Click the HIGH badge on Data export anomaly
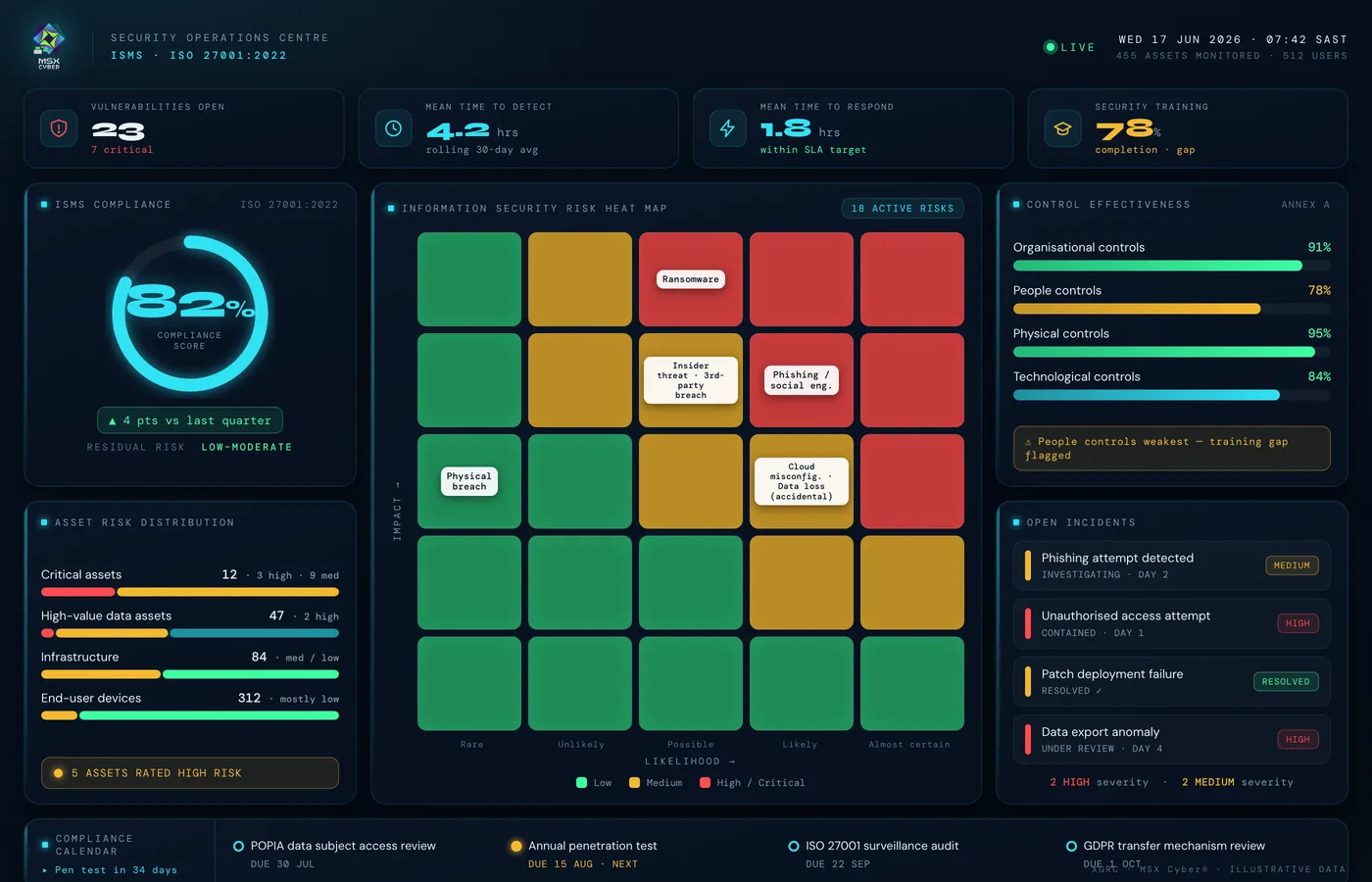Screen dimensions: 1372x882 1298,739
